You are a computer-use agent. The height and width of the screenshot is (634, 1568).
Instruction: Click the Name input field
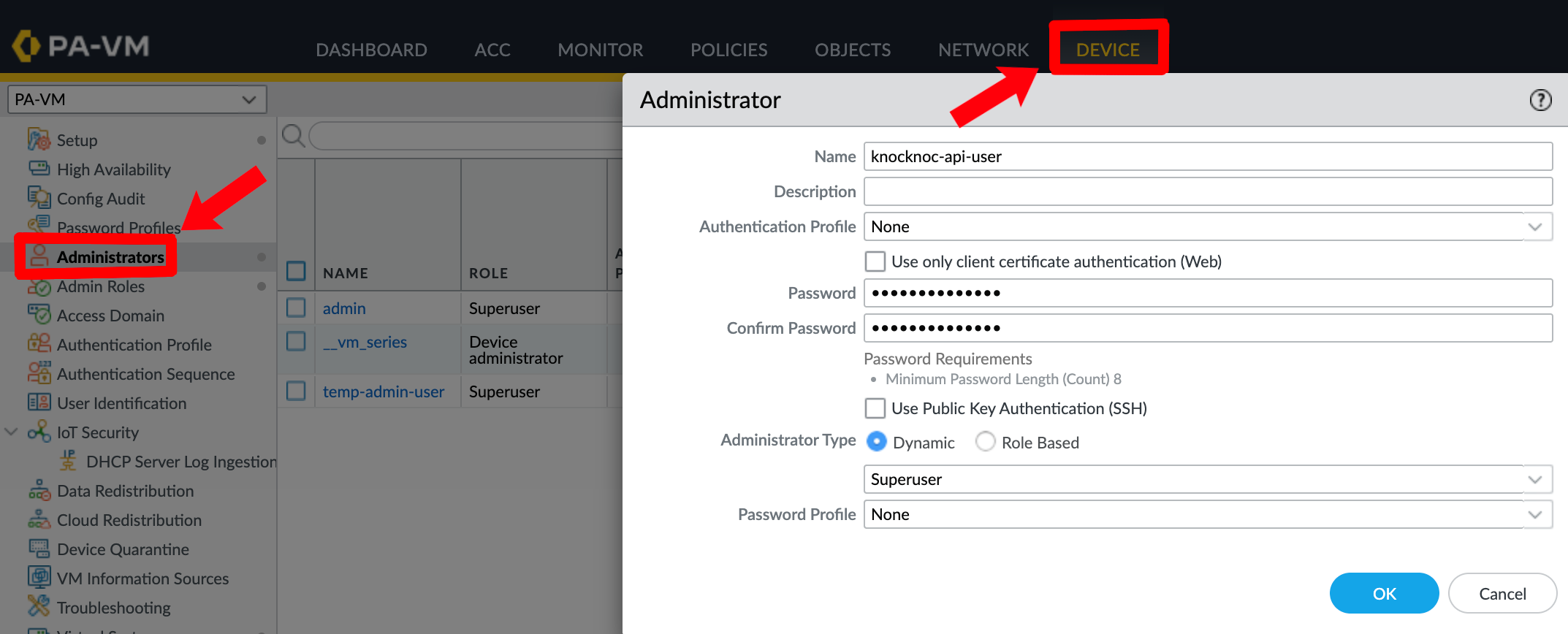(1208, 156)
